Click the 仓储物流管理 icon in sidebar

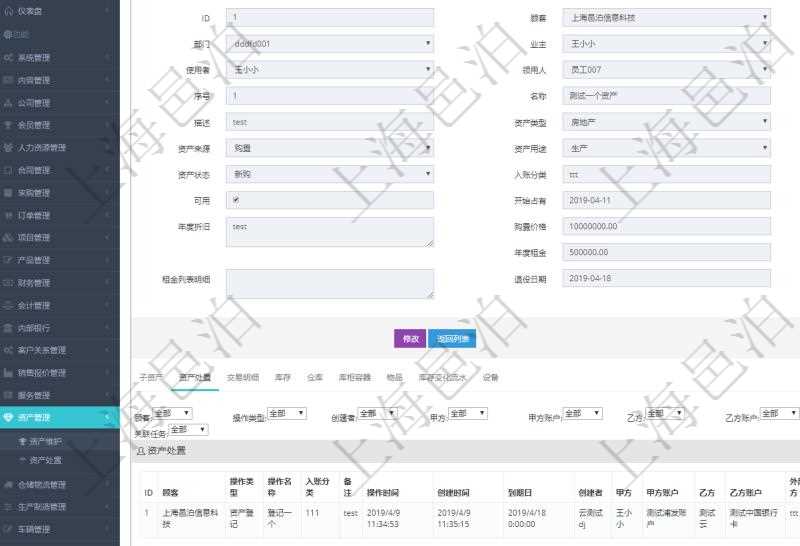click(8, 484)
